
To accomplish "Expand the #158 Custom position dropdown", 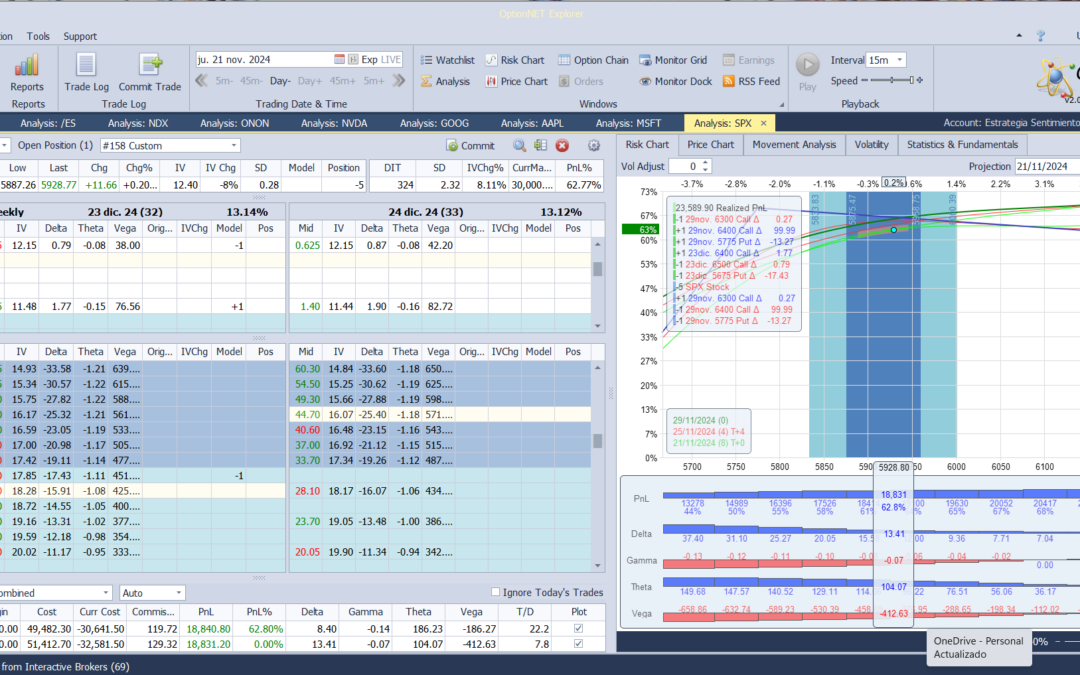I will coord(233,145).
